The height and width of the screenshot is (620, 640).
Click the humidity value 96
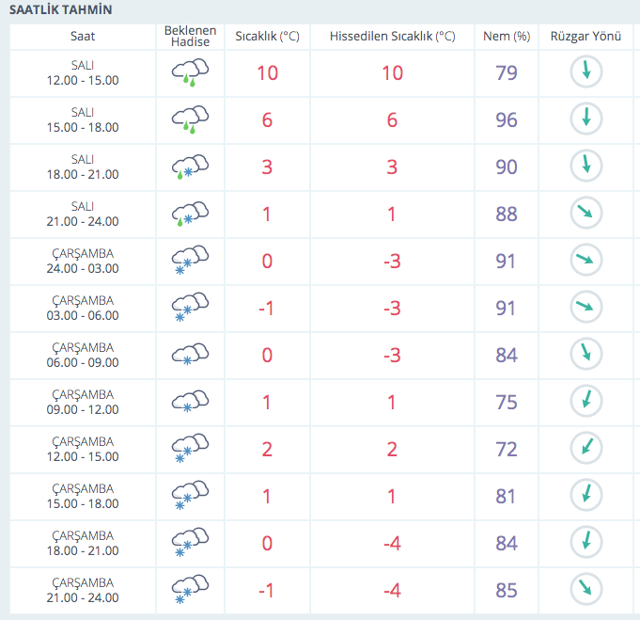pyautogui.click(x=506, y=120)
